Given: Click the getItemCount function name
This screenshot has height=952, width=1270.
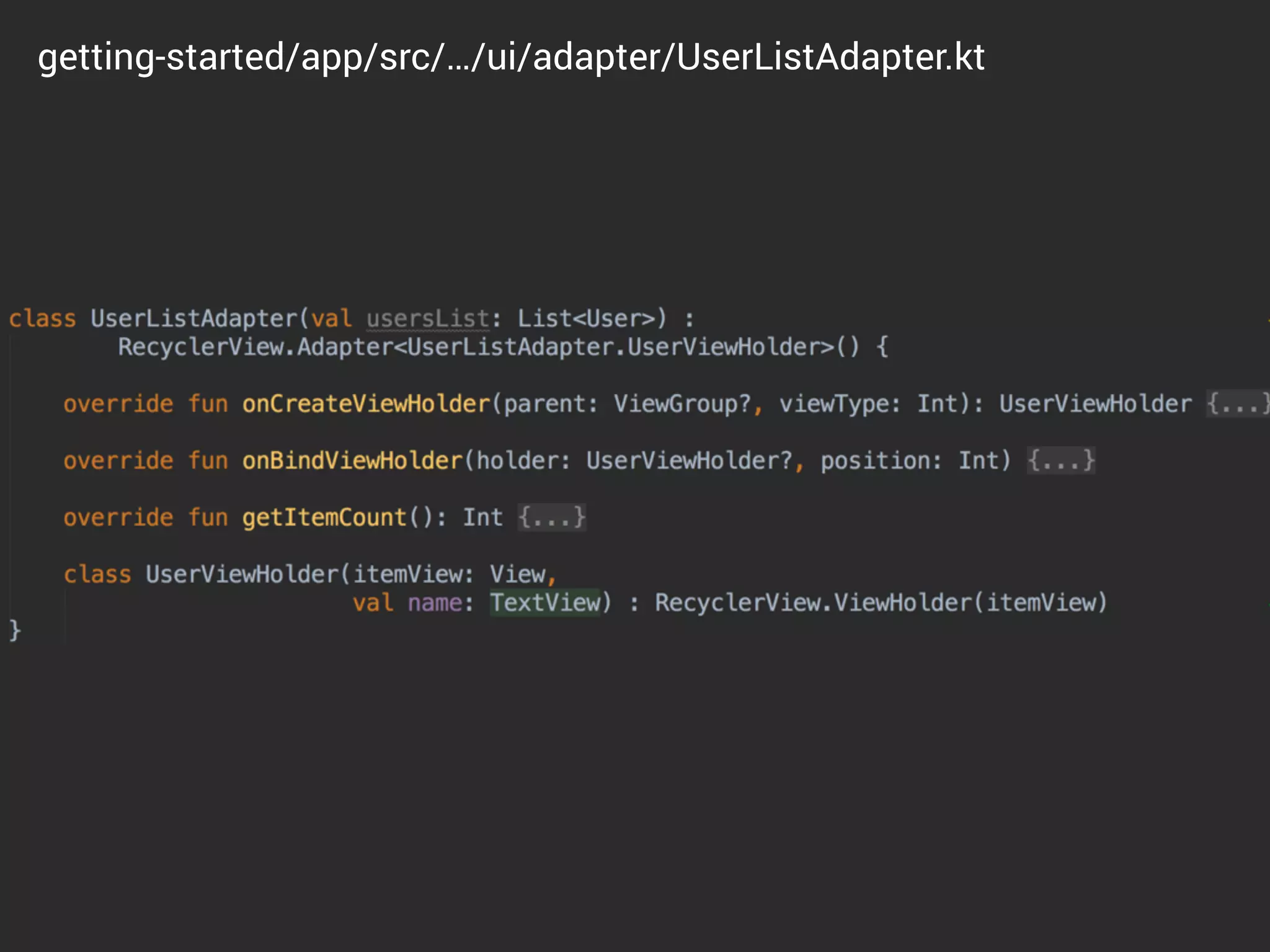Looking at the screenshot, I should [x=324, y=518].
